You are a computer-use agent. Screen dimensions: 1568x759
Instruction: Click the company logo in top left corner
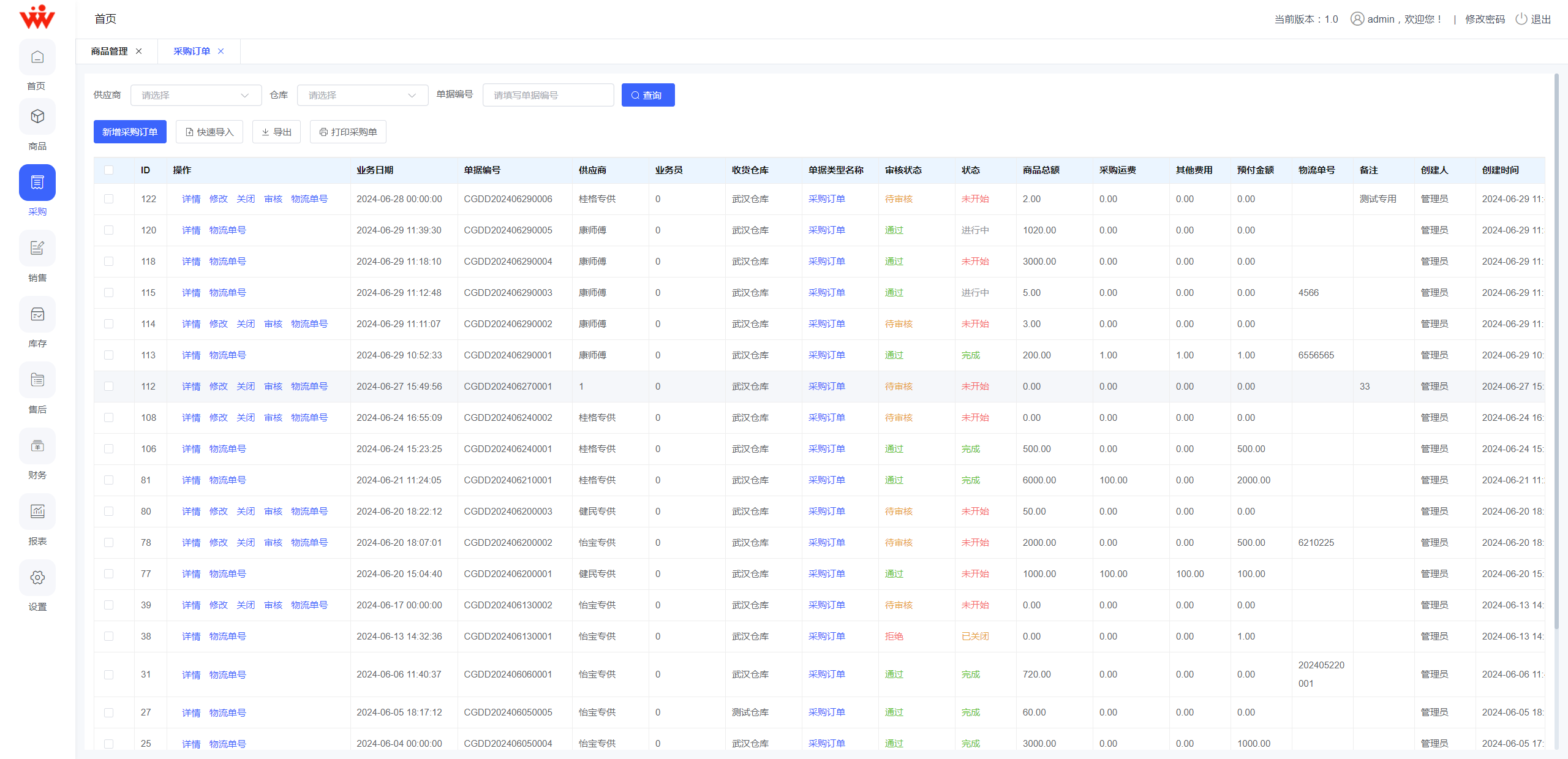pos(37,17)
